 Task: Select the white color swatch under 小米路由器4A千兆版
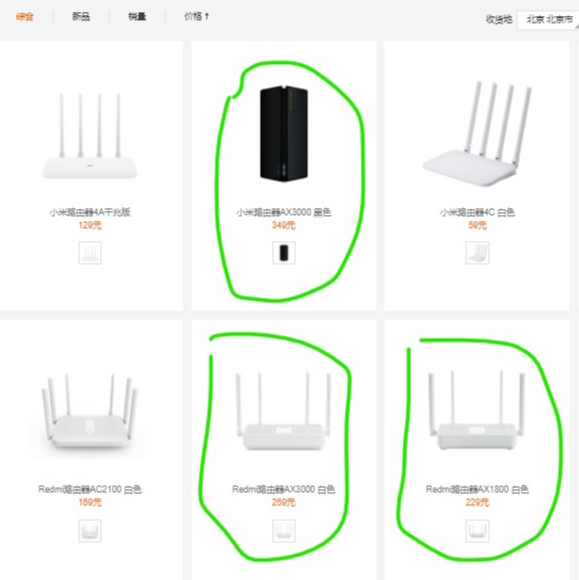[90, 253]
